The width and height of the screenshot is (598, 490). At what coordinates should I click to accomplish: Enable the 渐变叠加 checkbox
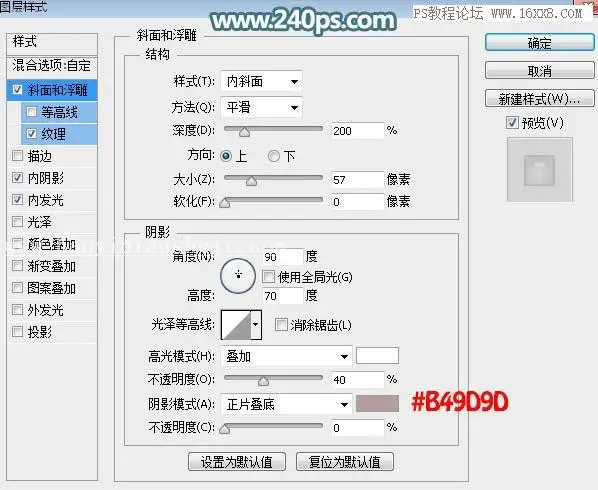(17, 265)
